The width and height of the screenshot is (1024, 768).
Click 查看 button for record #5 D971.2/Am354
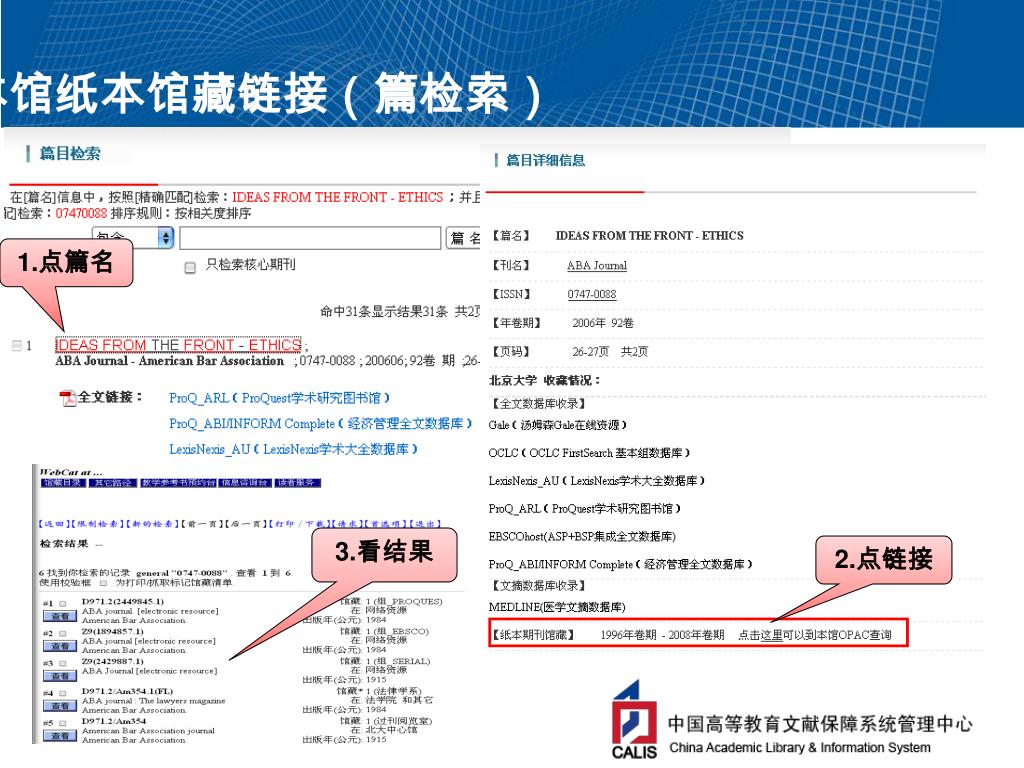60,735
